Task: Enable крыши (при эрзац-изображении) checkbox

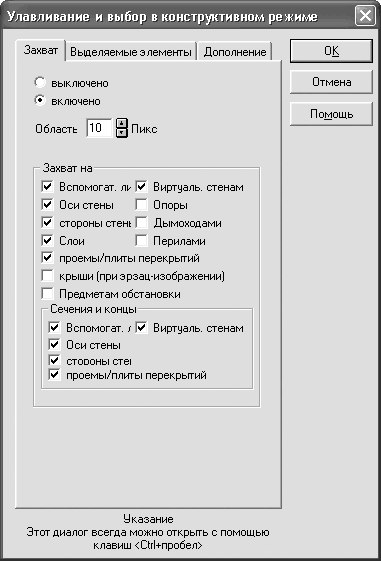Action: tap(48, 276)
